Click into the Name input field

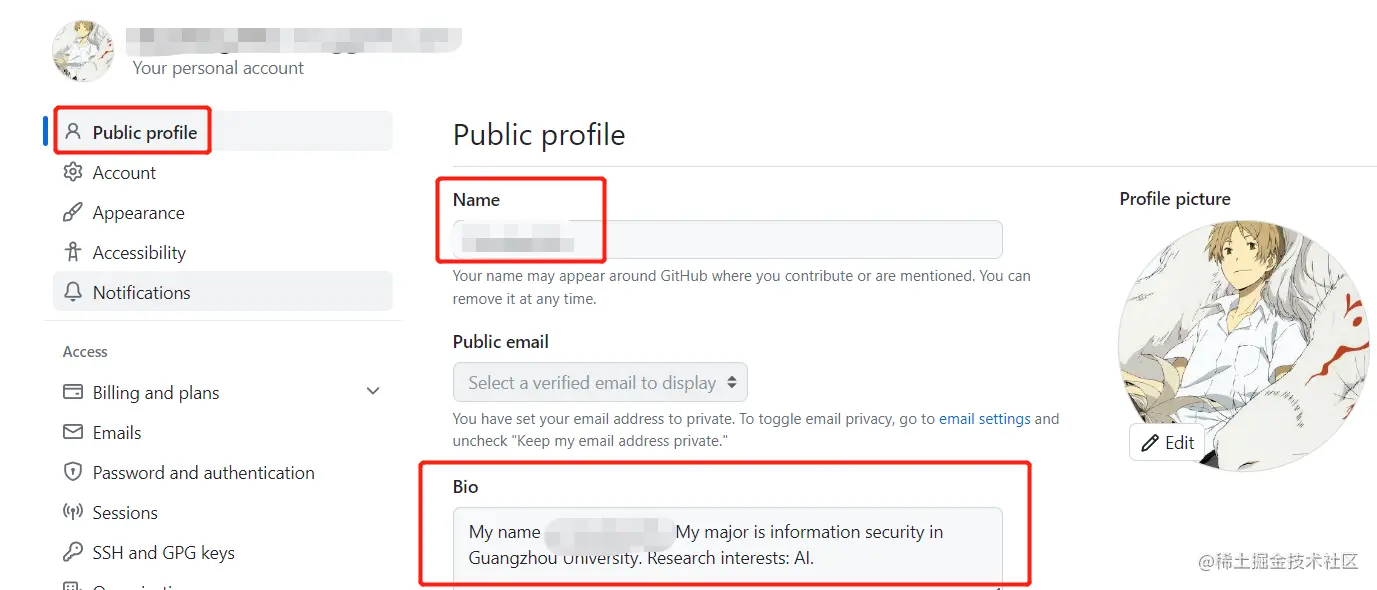point(727,240)
